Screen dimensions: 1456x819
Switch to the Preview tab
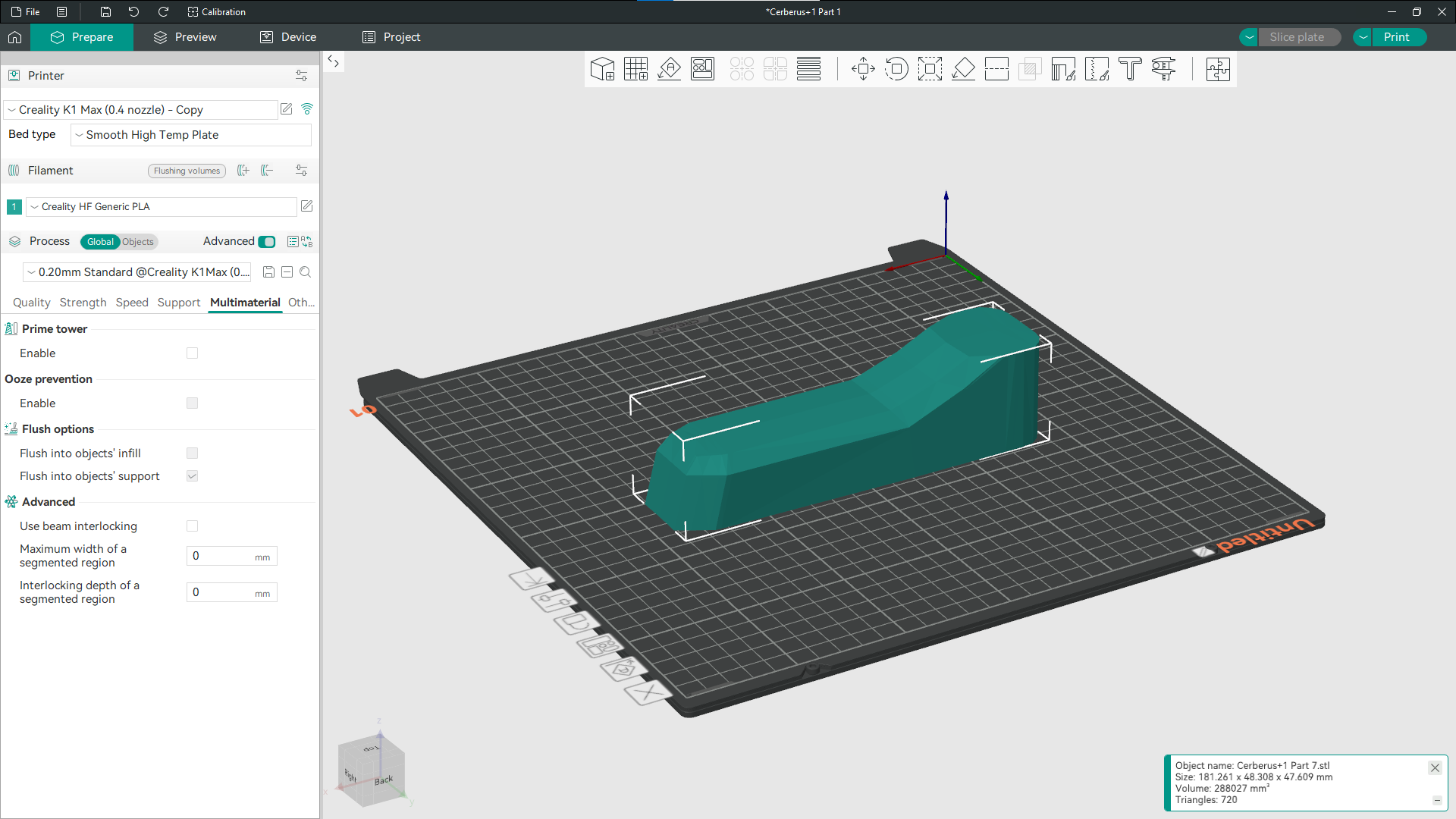point(185,37)
